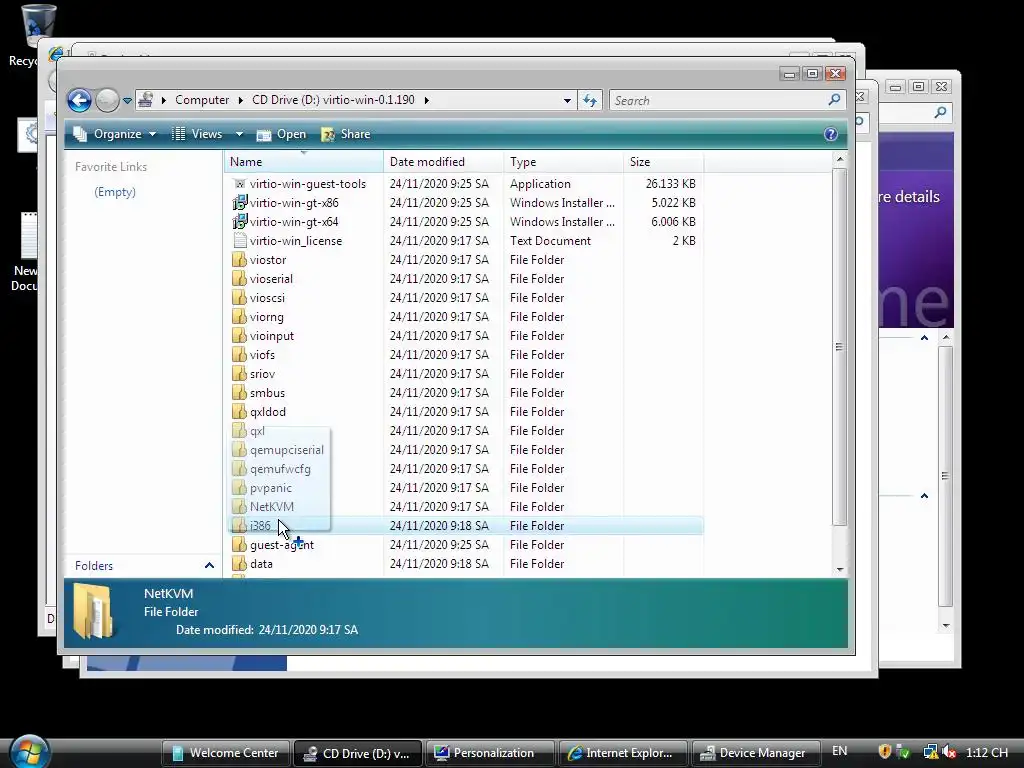The width and height of the screenshot is (1024, 768).
Task: Click the pvpanic folder name
Action: click(270, 488)
